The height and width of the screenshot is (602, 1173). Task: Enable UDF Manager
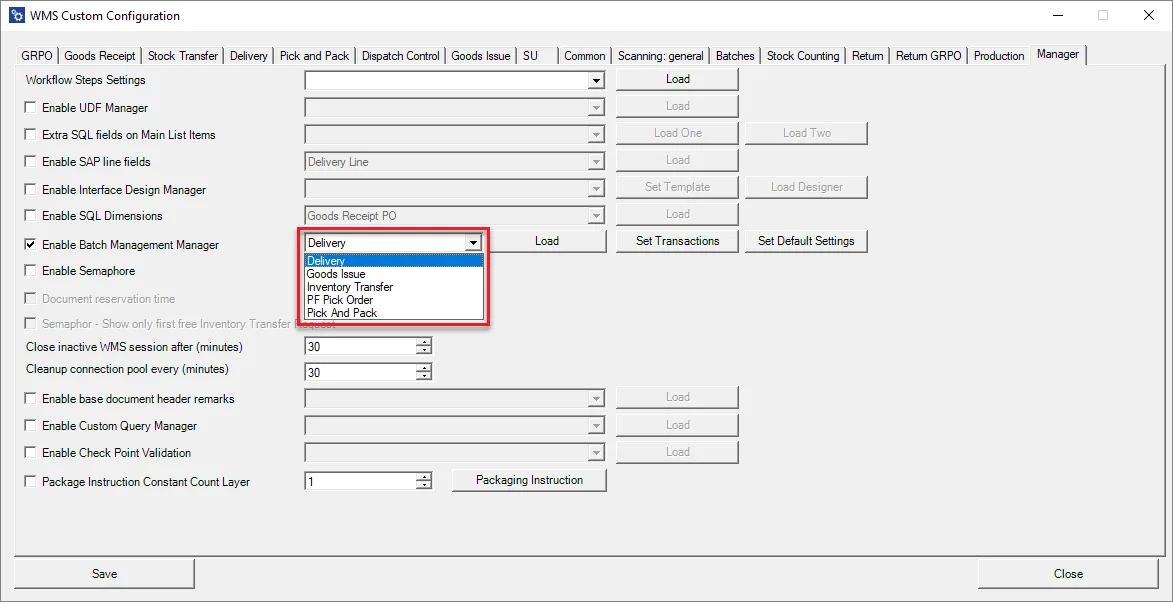pos(30,107)
